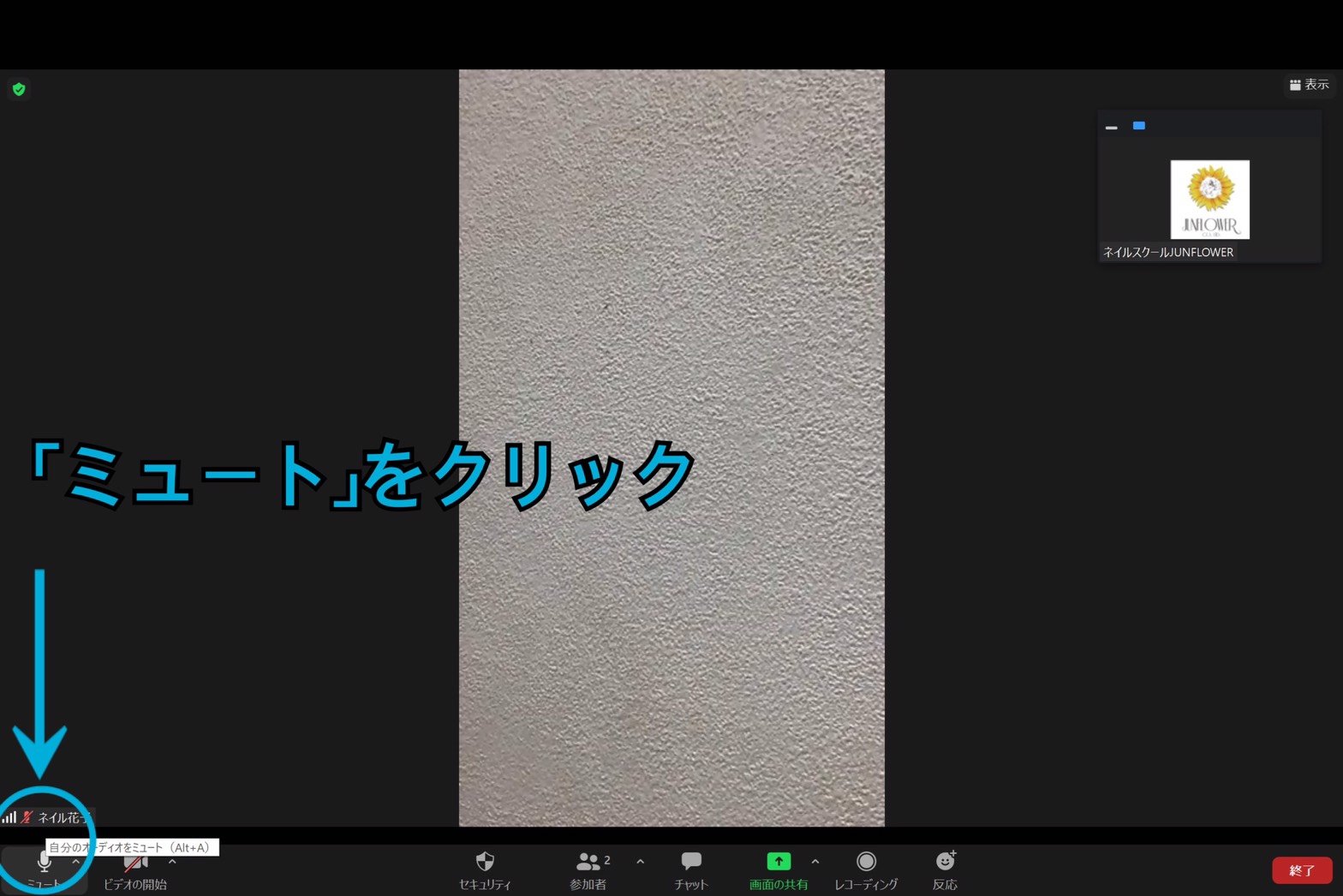Check the network signal bars icon
The width and height of the screenshot is (1343, 896).
tap(9, 817)
